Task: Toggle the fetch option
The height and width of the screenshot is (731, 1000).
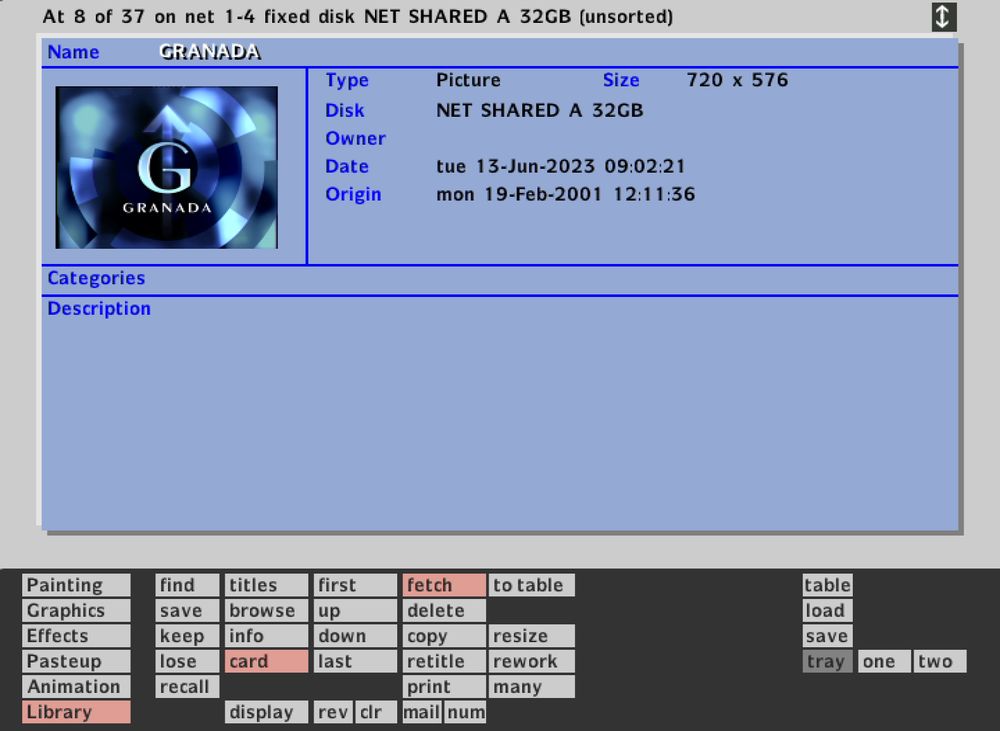Action: point(444,585)
